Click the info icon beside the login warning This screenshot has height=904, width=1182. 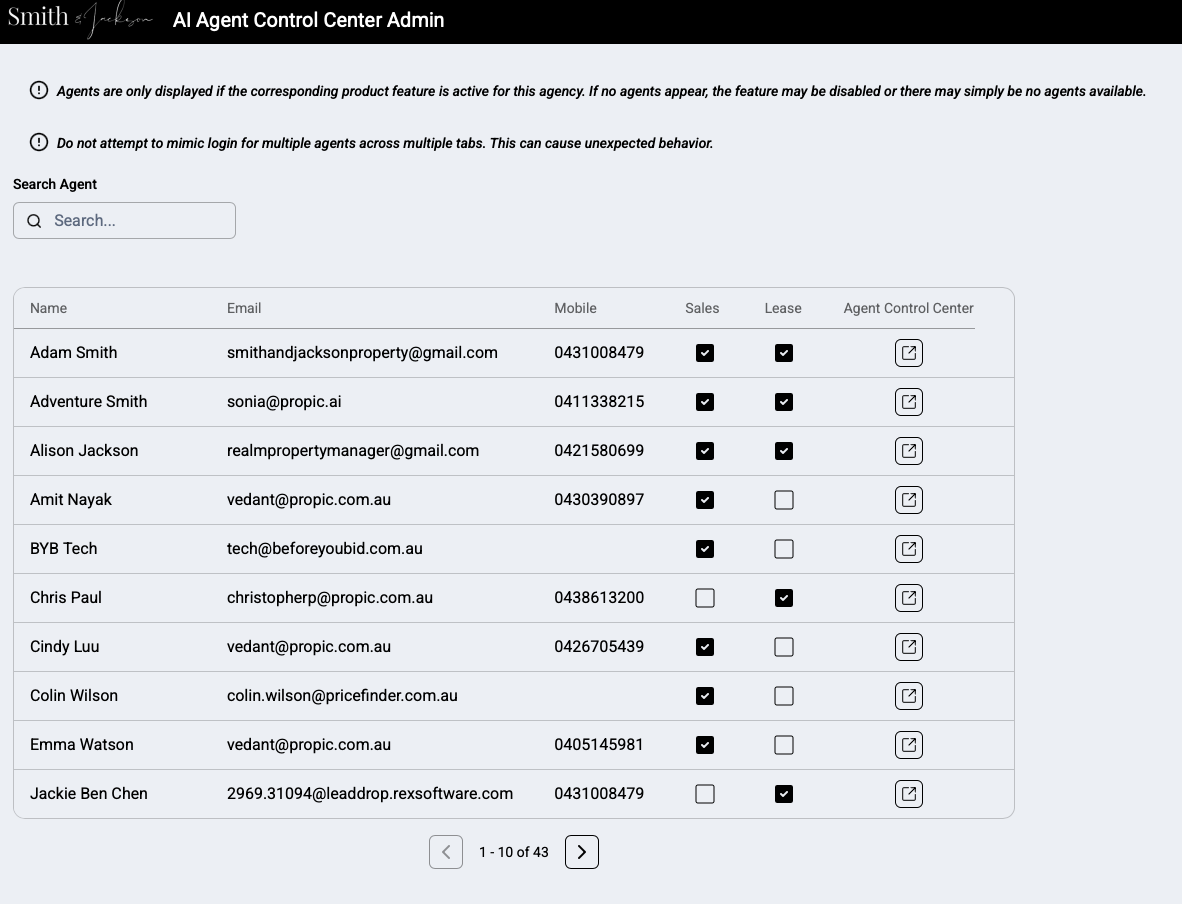pos(39,142)
